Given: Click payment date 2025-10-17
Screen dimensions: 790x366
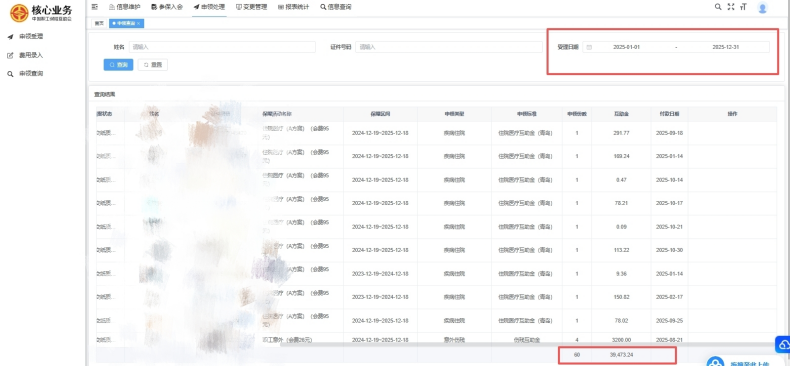Looking at the screenshot, I should coord(669,203).
